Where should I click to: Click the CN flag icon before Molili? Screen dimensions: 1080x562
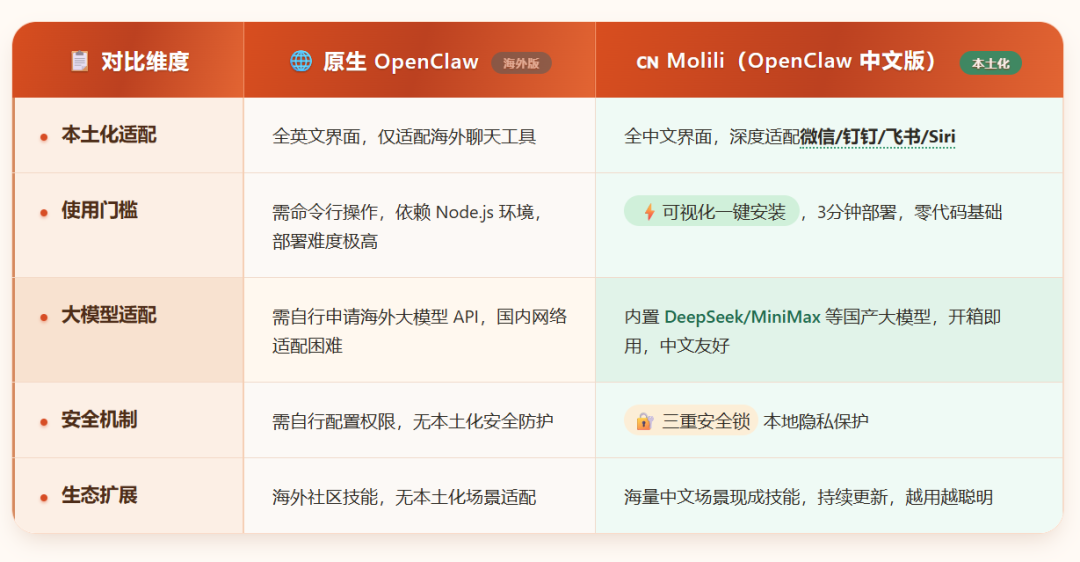tap(647, 63)
